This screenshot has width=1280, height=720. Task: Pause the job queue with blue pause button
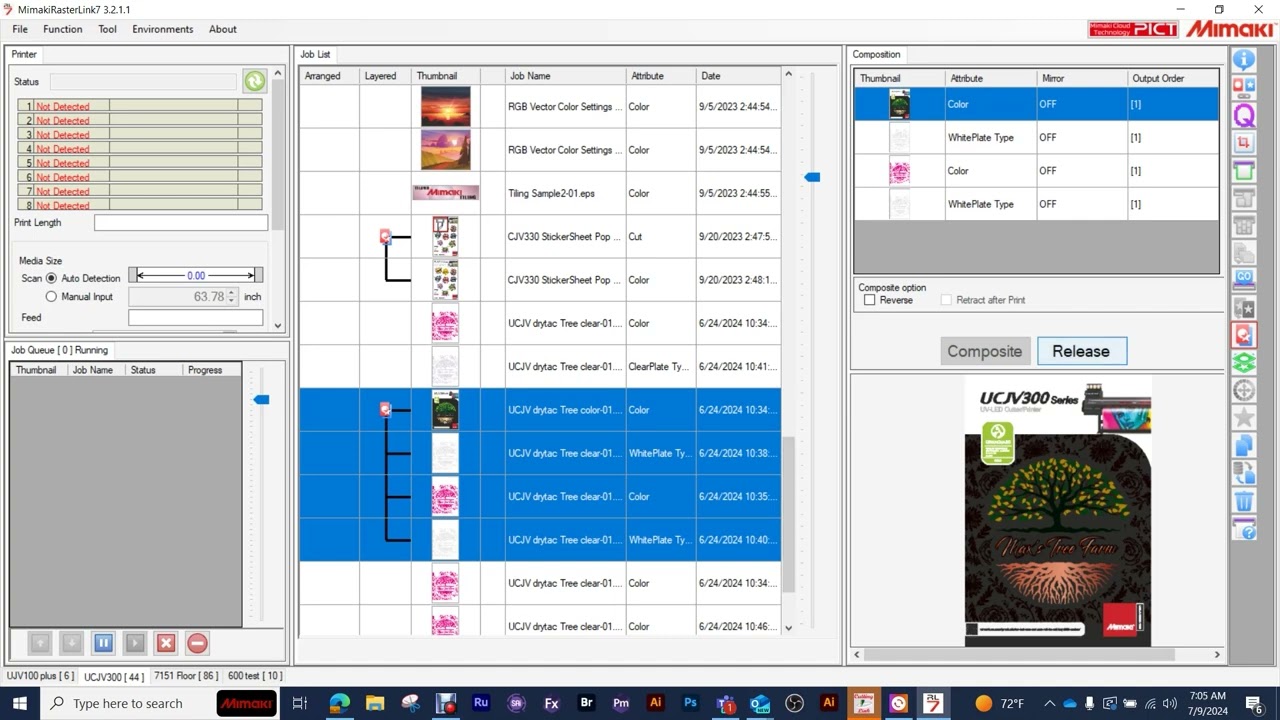[x=103, y=644]
